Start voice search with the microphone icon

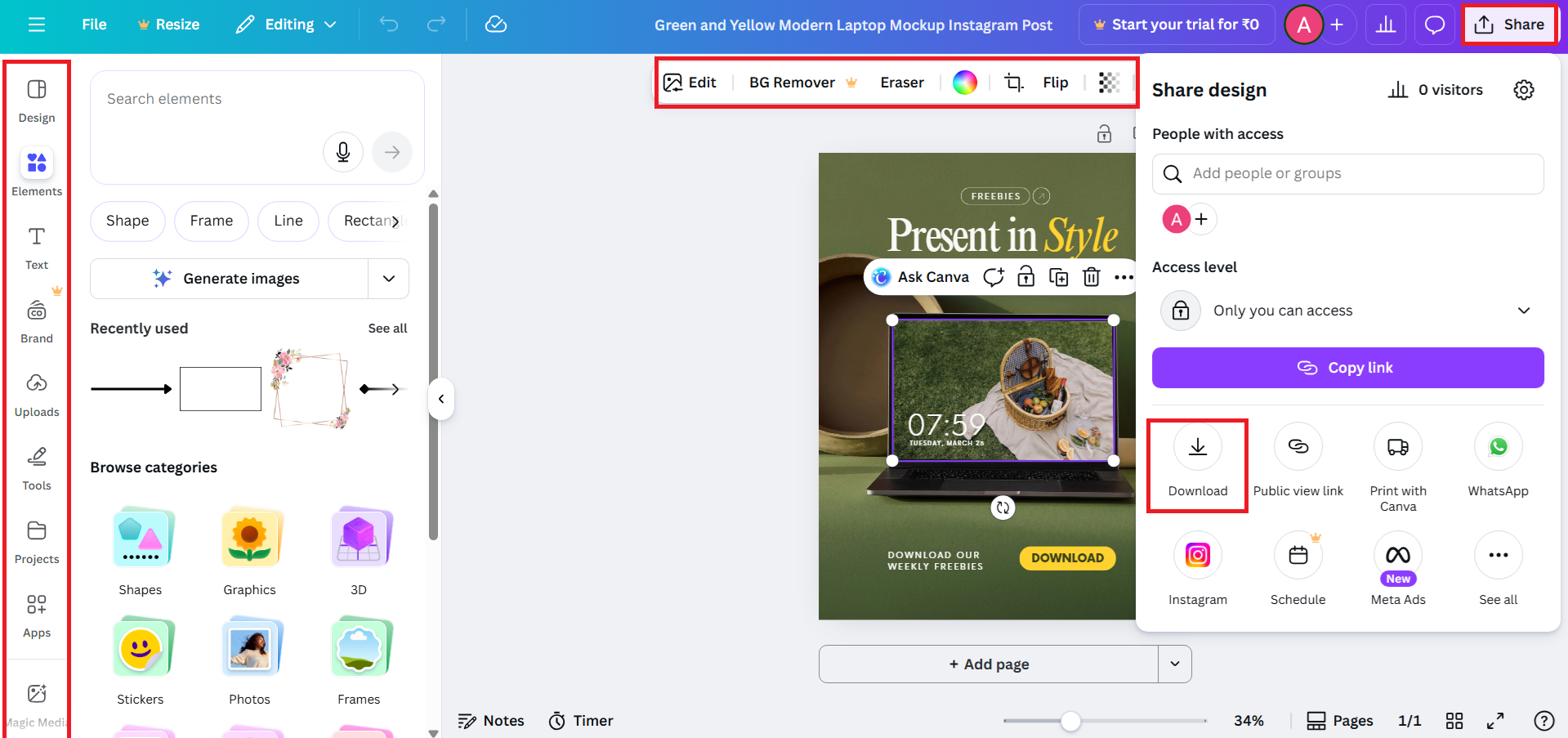(342, 151)
